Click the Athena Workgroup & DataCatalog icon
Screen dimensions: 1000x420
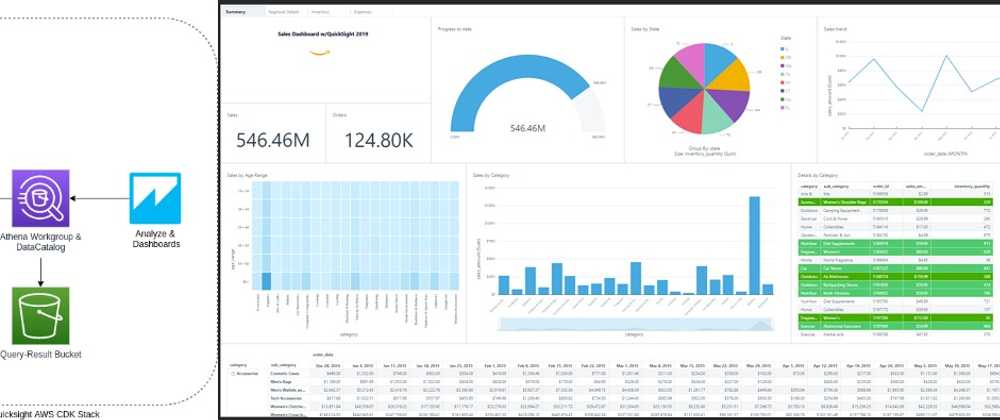click(40, 198)
